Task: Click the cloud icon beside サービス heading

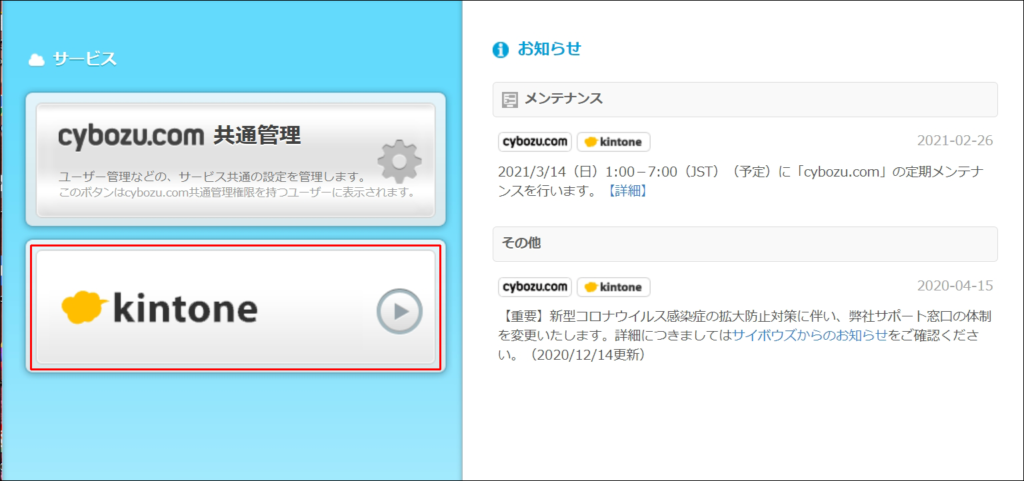Action: 37,60
